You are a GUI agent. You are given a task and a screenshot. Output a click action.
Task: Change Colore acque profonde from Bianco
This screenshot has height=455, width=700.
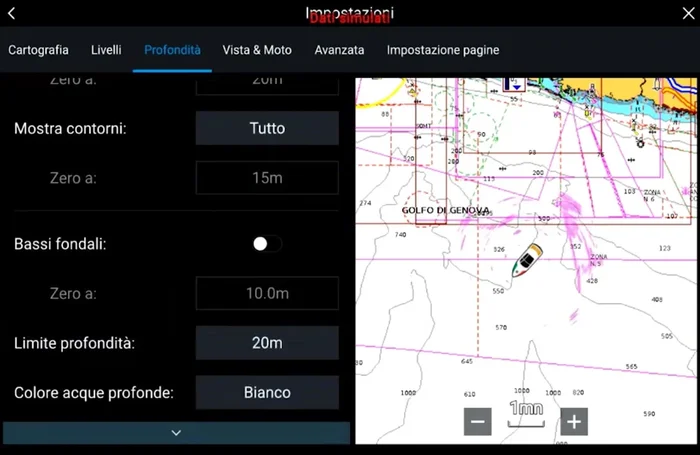[x=267, y=392]
